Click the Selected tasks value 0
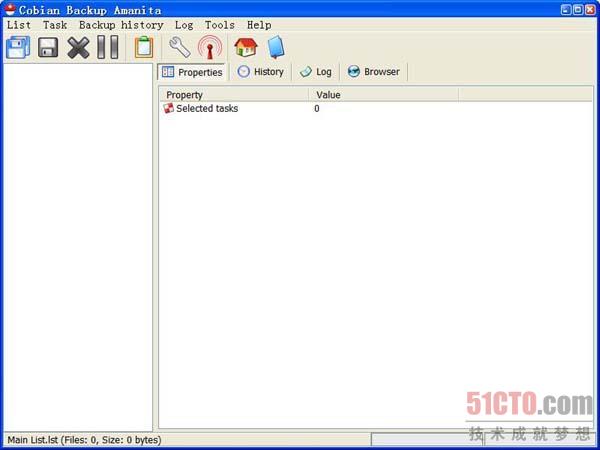 pos(317,109)
